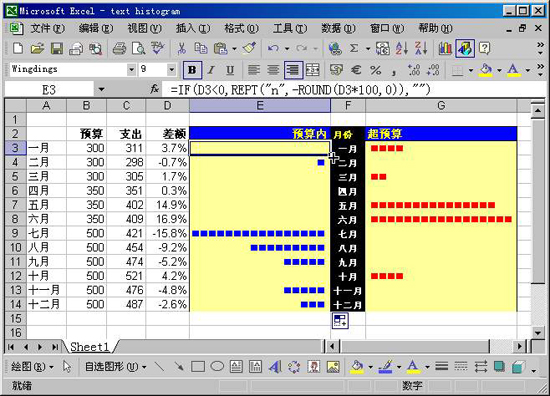This screenshot has width=550, height=396.
Task: Open the Undo history dropdown arrow
Action: click(287, 48)
